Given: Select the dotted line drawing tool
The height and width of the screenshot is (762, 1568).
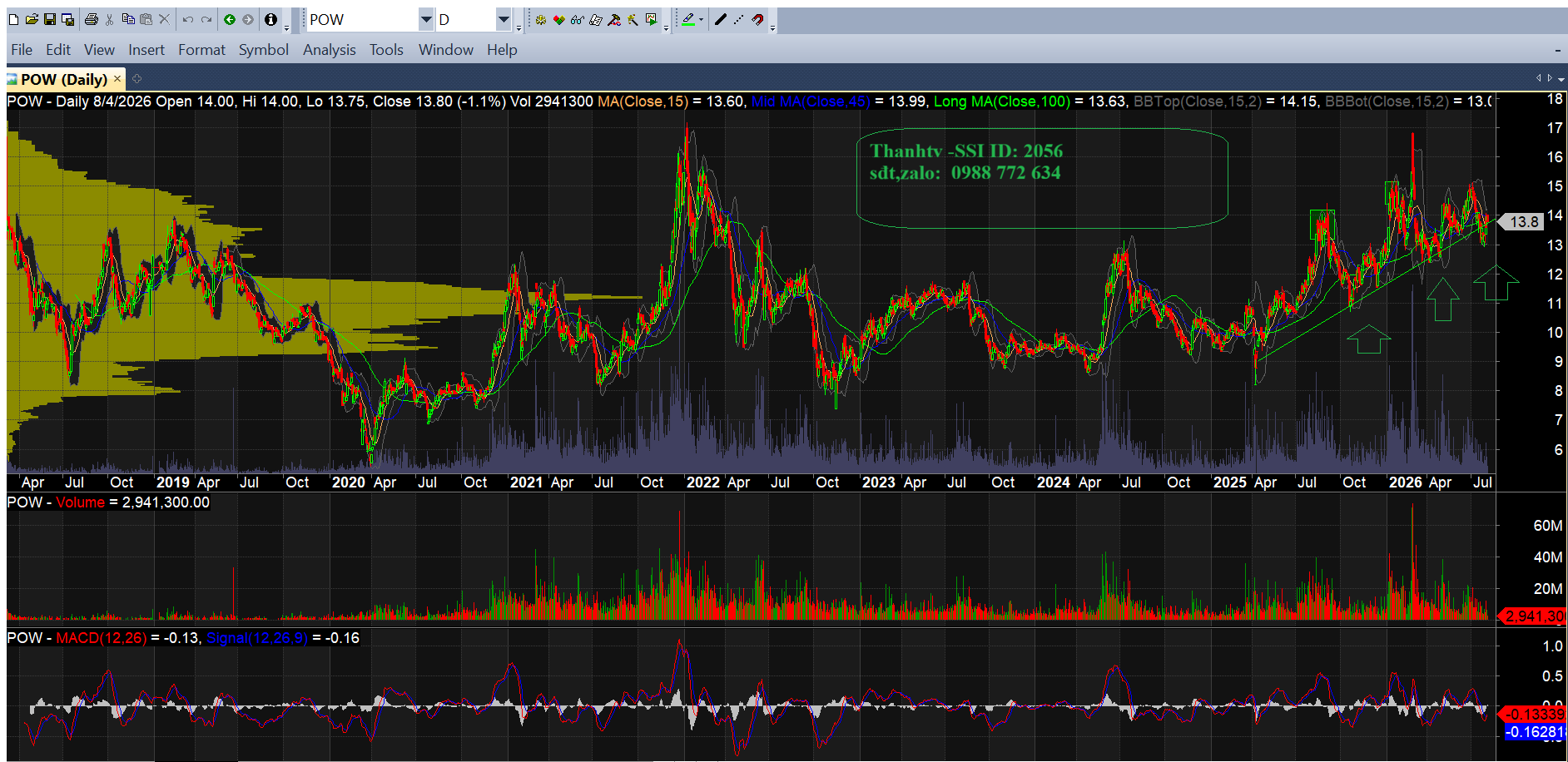Looking at the screenshot, I should coord(739,19).
